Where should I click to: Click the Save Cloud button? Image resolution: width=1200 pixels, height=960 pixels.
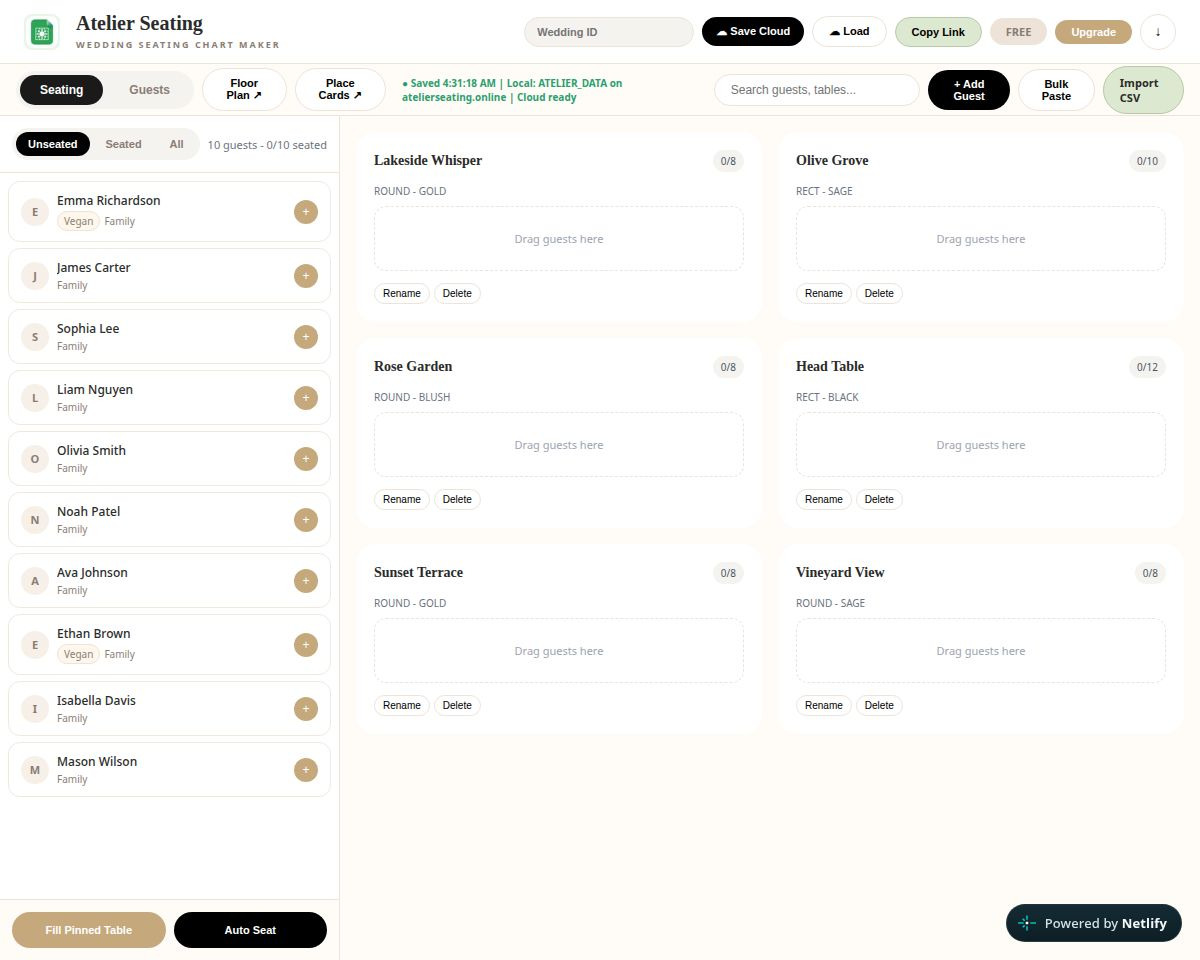tap(753, 32)
